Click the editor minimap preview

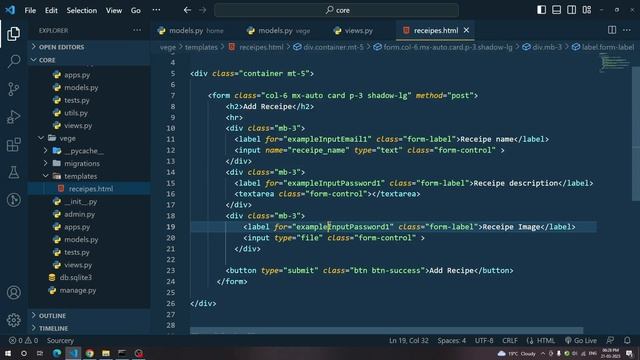(x=614, y=63)
